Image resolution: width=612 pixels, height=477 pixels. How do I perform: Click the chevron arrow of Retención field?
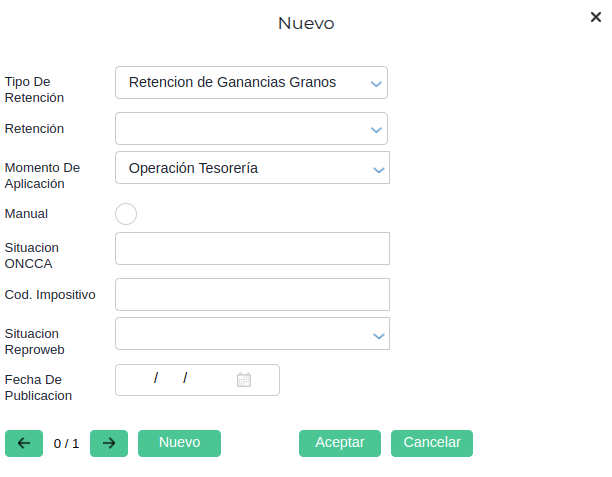click(376, 130)
